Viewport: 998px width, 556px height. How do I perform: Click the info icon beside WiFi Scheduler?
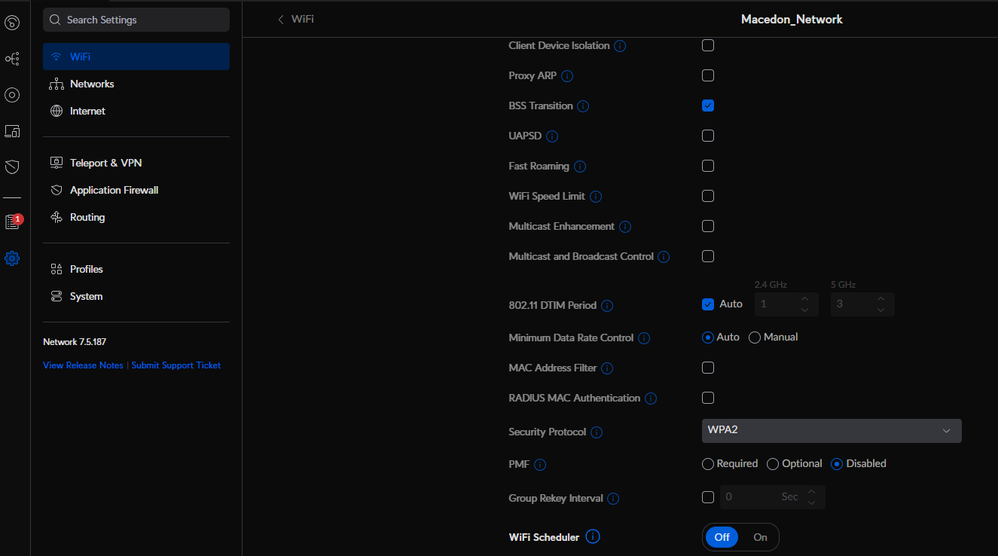tap(593, 537)
